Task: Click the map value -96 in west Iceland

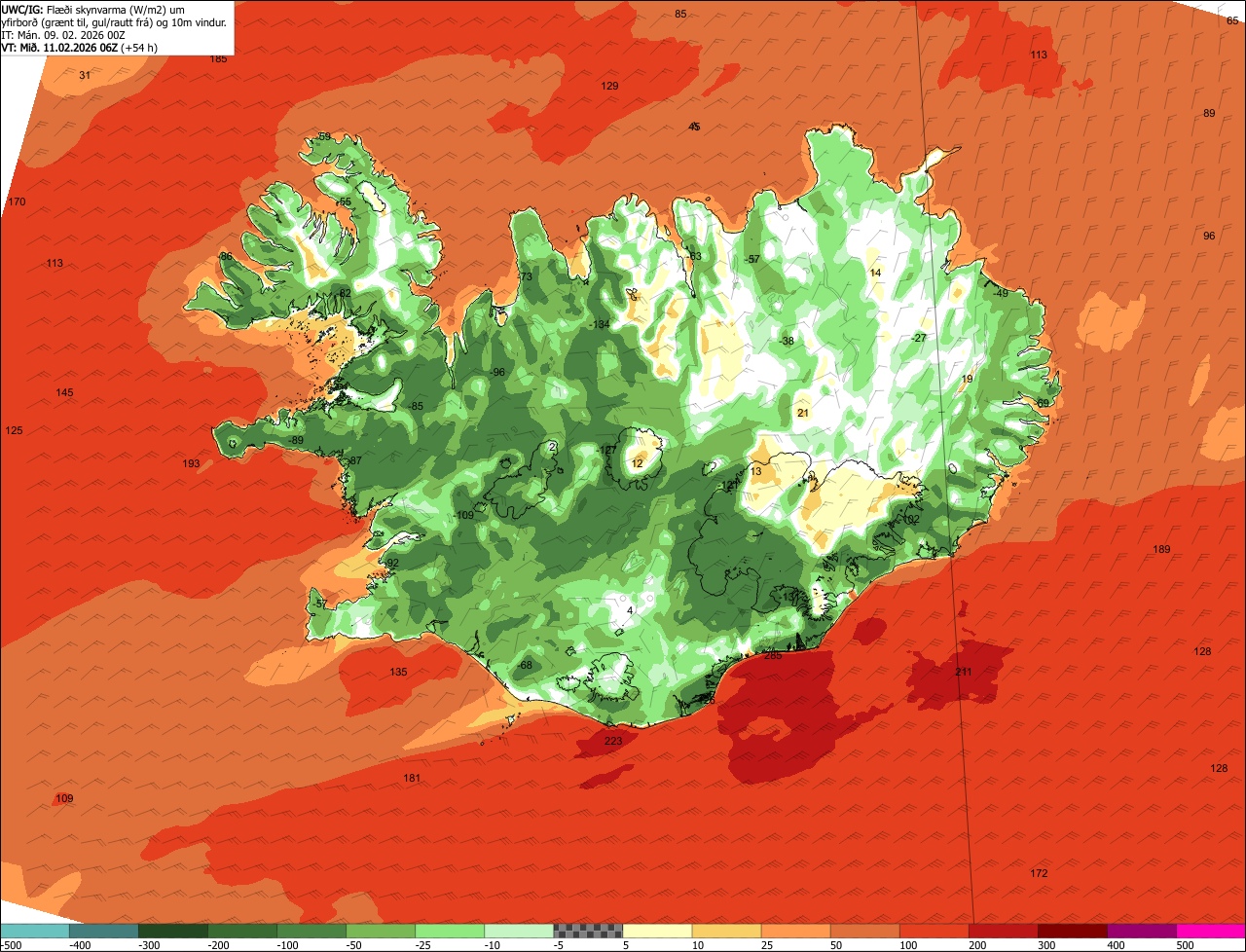Action: pyautogui.click(x=496, y=373)
